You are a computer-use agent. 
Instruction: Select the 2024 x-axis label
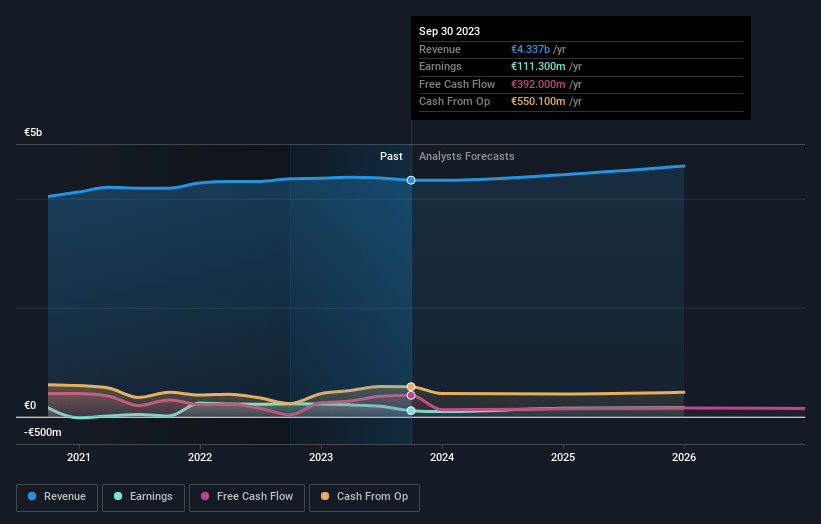(x=442, y=457)
